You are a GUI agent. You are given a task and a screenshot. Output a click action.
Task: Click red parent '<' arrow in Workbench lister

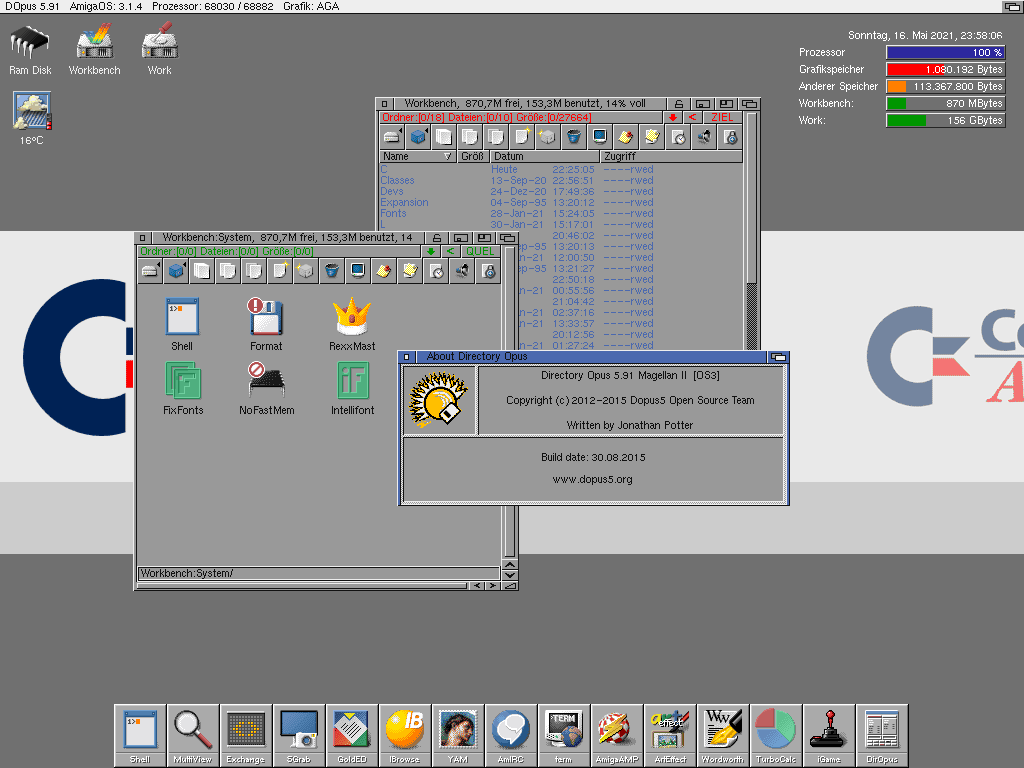tap(692, 118)
